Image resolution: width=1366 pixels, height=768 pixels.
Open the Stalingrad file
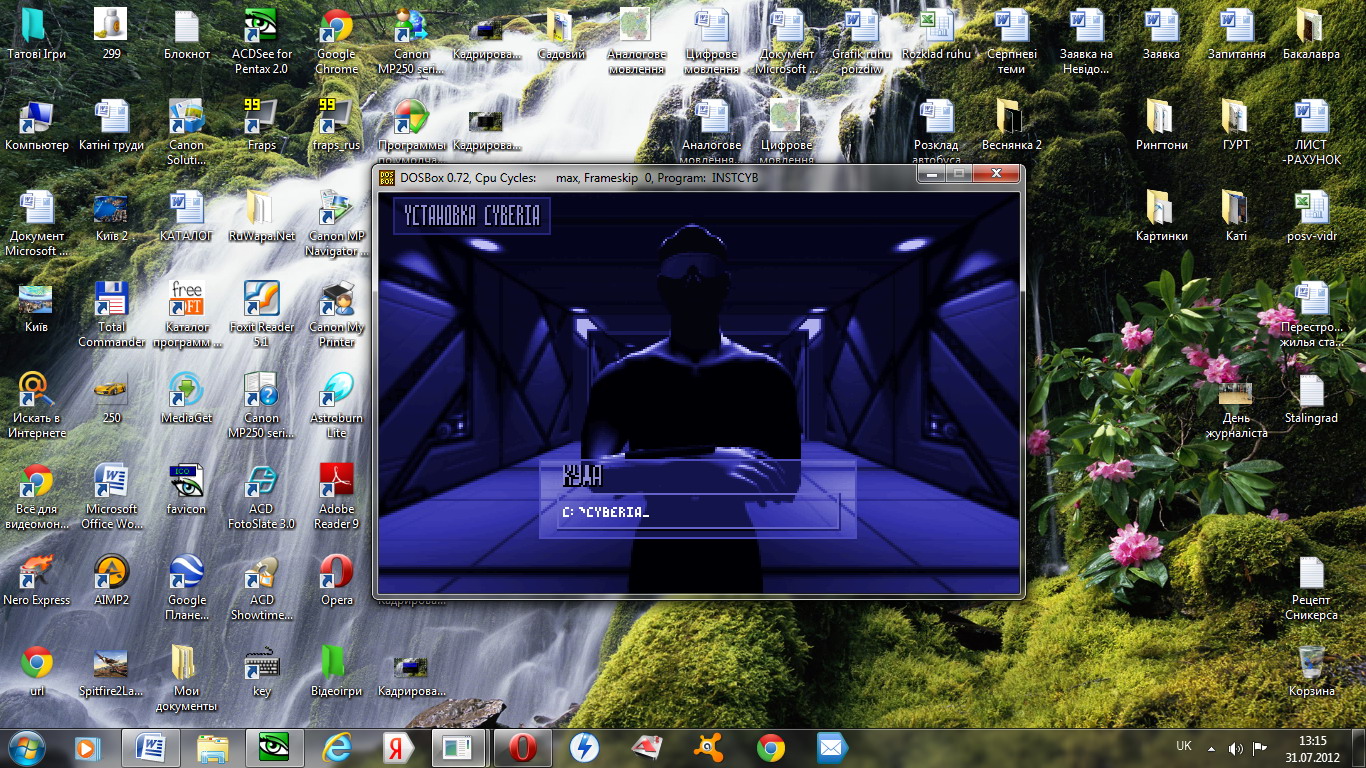[1311, 400]
